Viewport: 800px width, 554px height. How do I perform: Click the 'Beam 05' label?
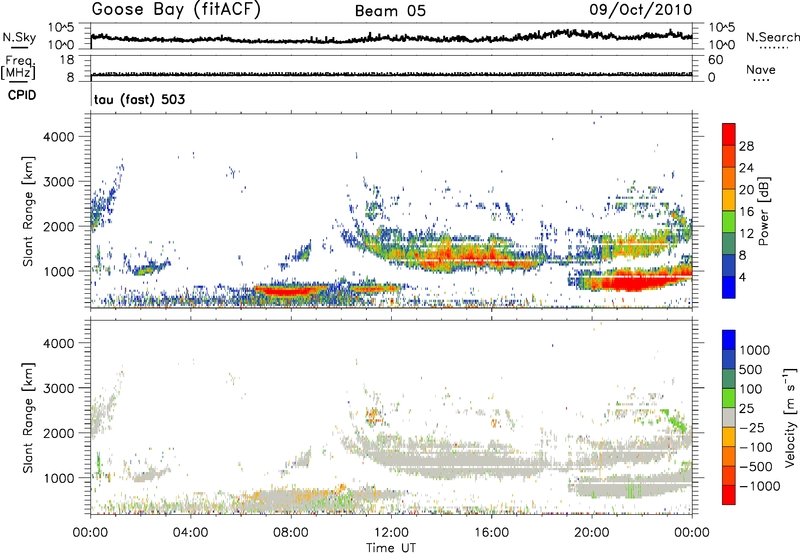390,11
